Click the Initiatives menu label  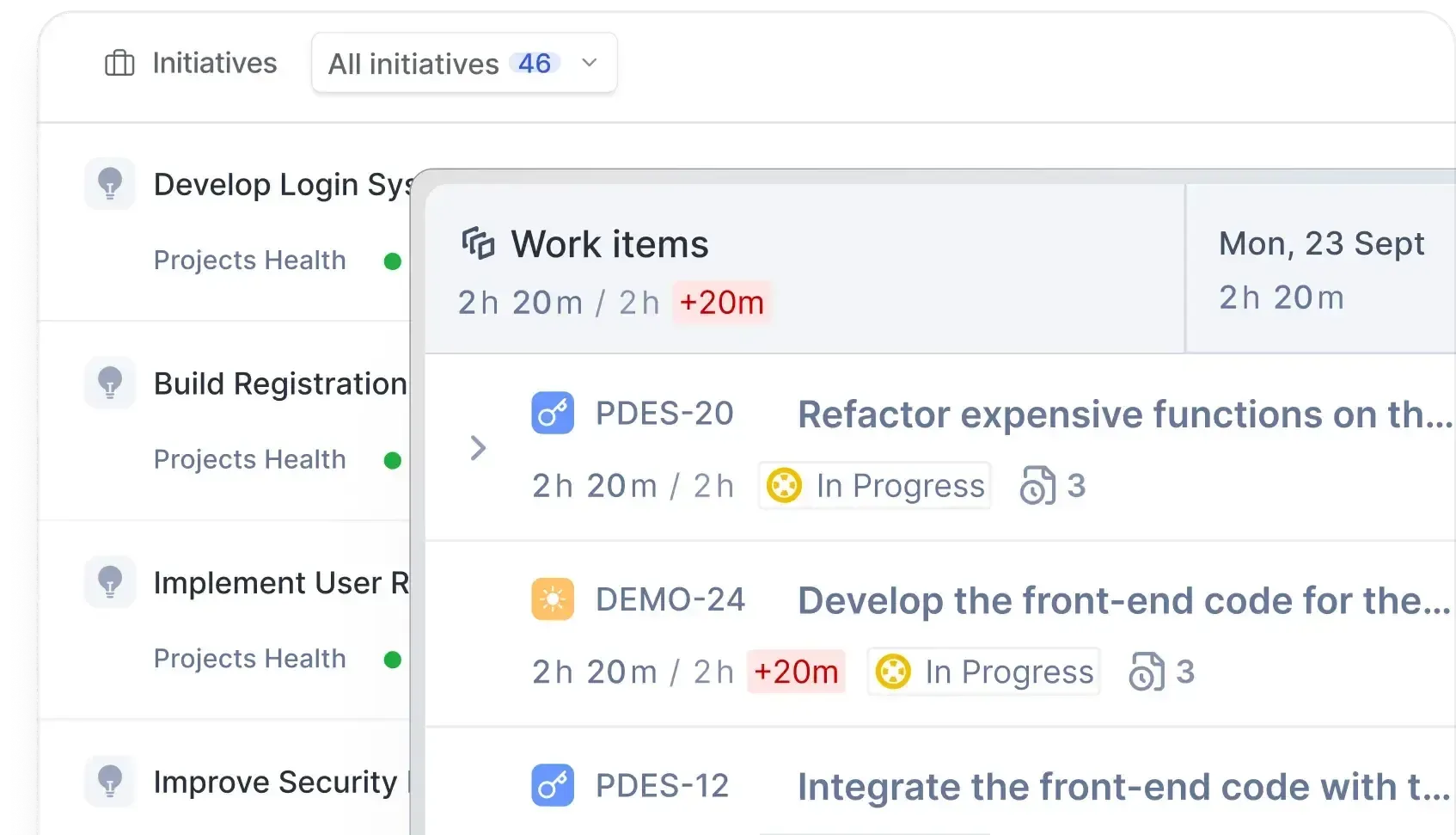[214, 62]
